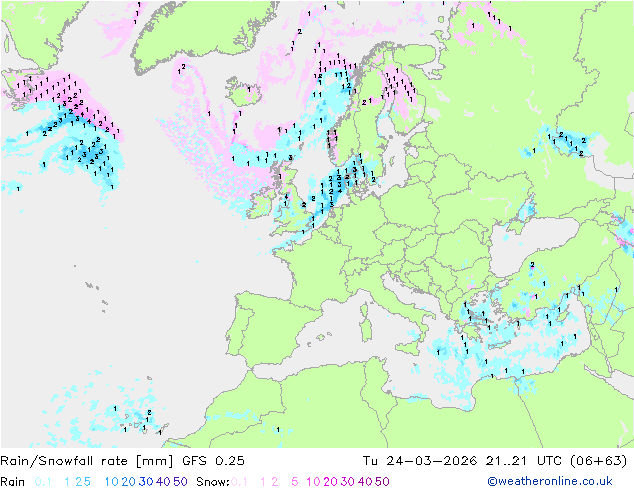Click the rain legend value 30
Image resolution: width=634 pixels, height=490 pixels.
tap(146, 482)
